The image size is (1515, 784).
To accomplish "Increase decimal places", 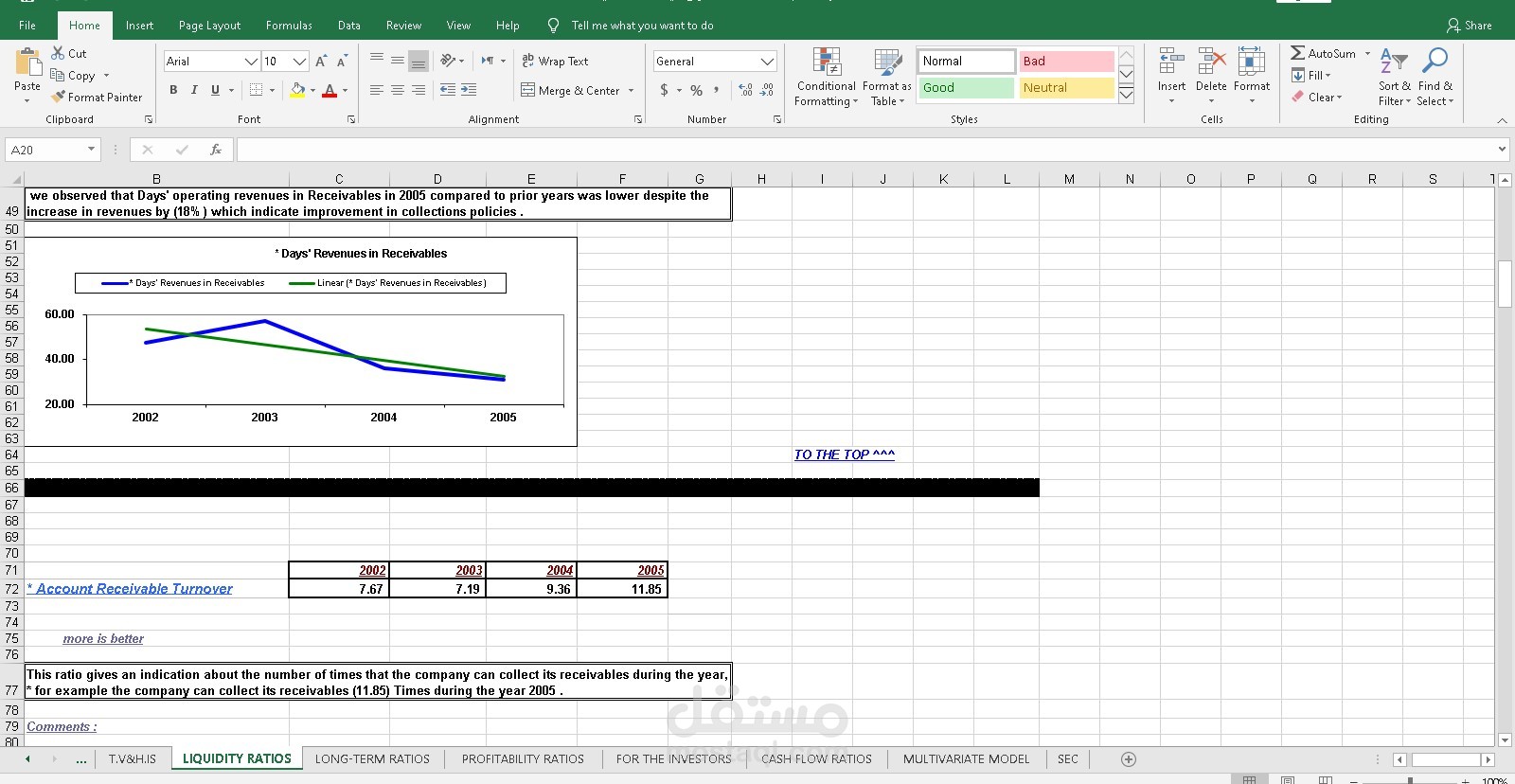I will point(746,90).
